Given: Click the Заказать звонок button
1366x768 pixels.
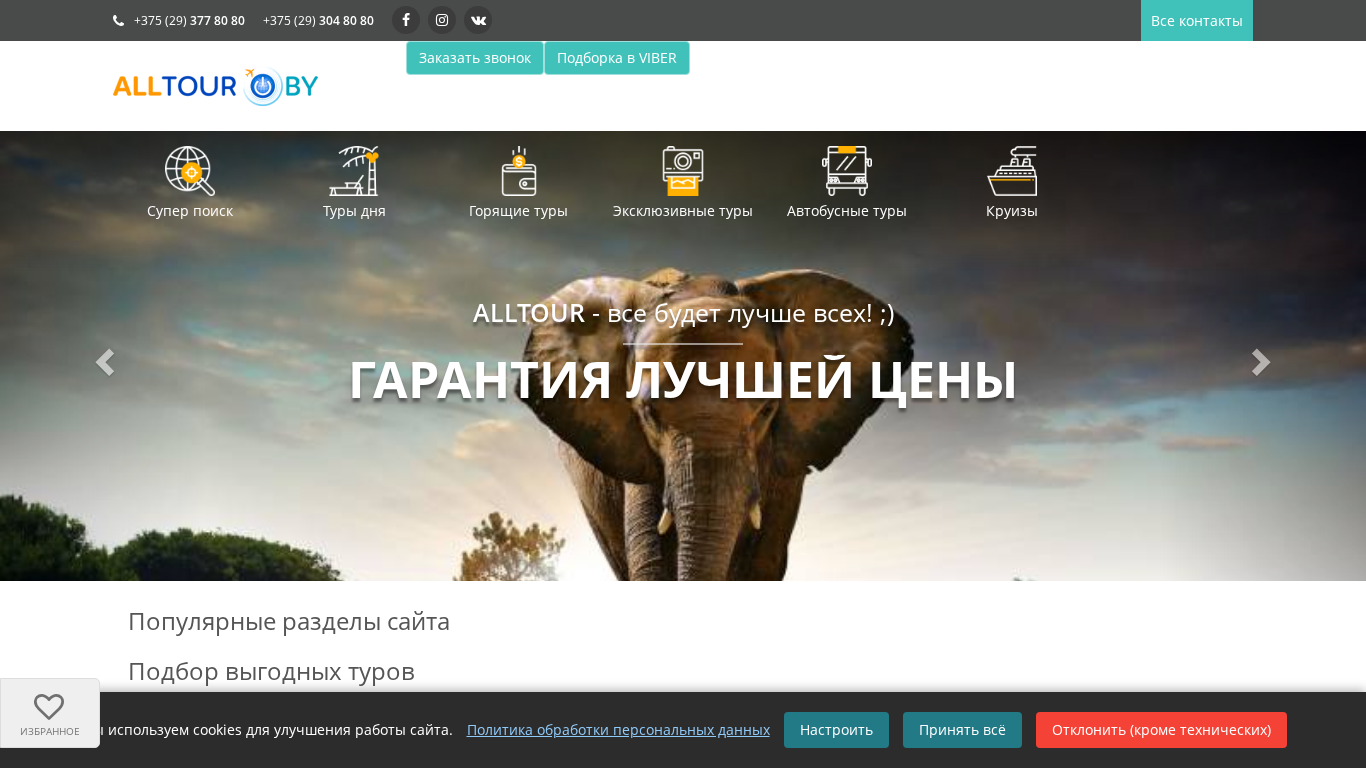Looking at the screenshot, I should pyautogui.click(x=475, y=58).
